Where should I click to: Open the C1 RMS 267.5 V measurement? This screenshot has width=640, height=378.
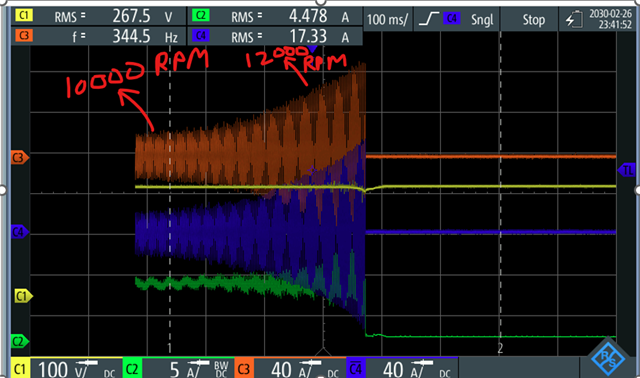coord(99,17)
